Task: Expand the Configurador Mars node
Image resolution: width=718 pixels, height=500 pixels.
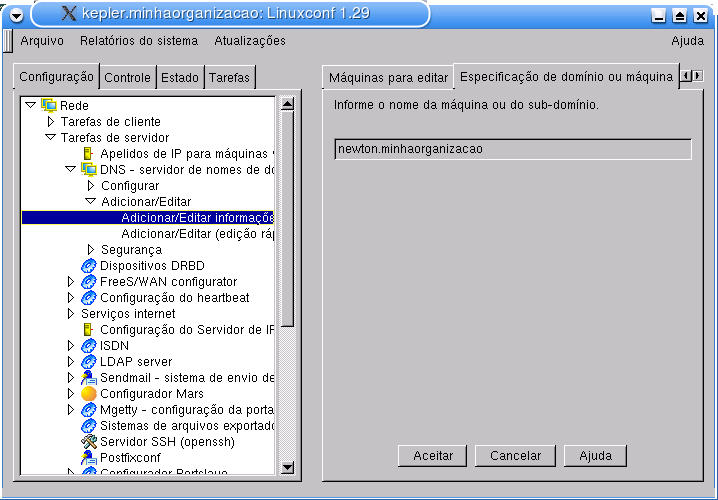Action: (71, 394)
